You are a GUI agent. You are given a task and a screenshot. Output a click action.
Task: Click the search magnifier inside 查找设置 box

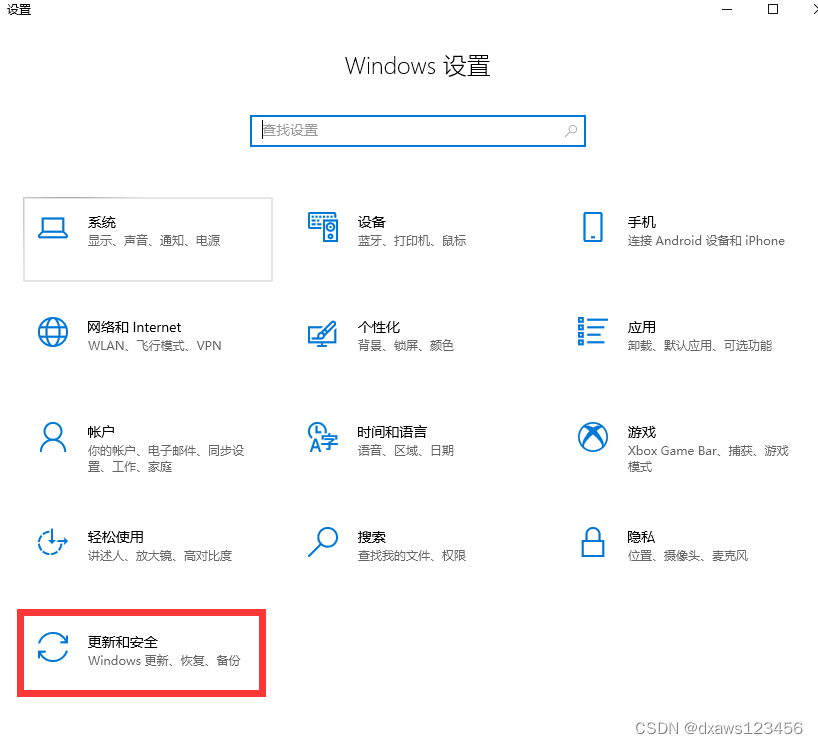coord(571,130)
